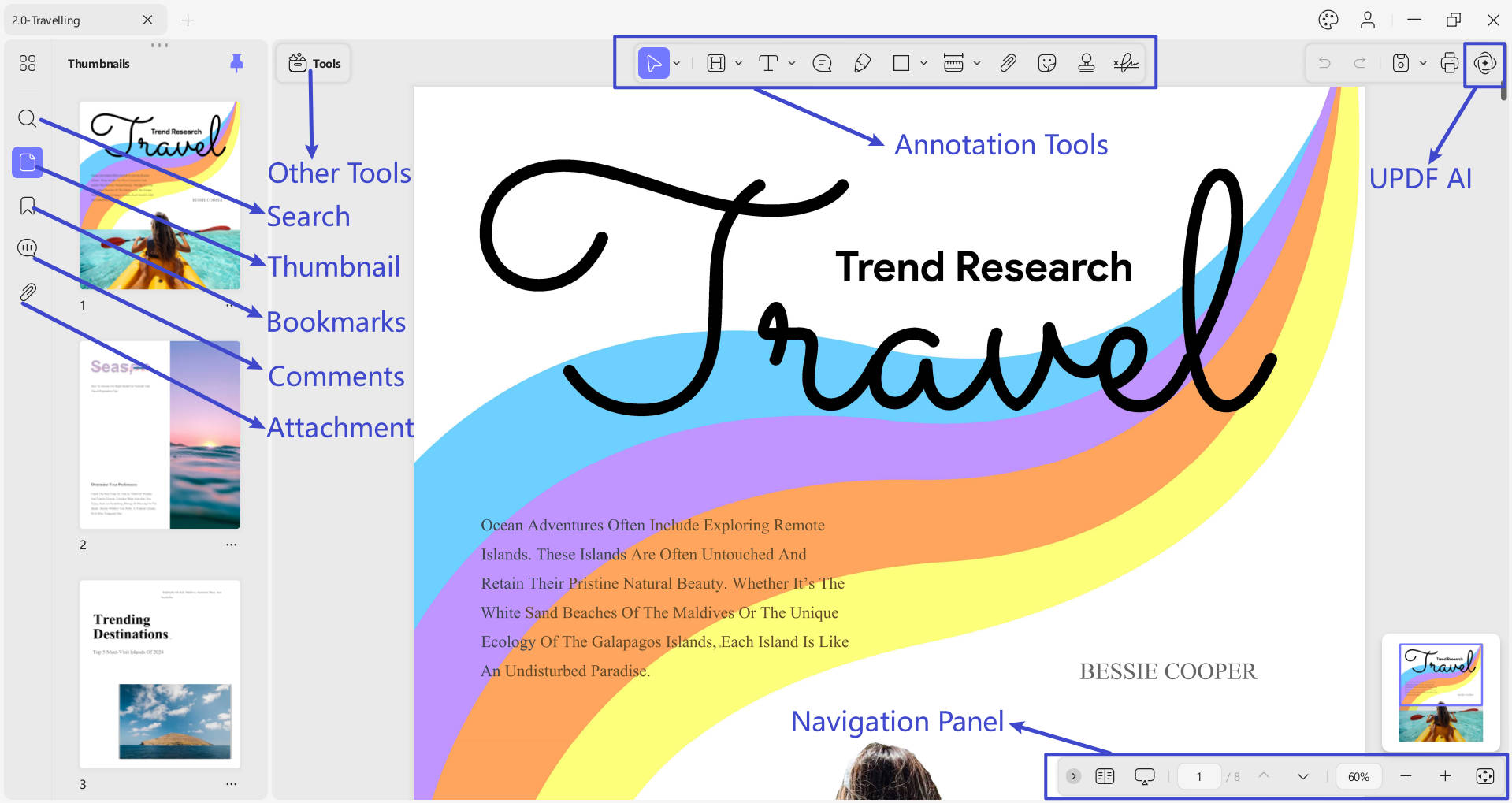The image size is (1512, 803).
Task: Open the sticker tool
Action: point(1047,63)
